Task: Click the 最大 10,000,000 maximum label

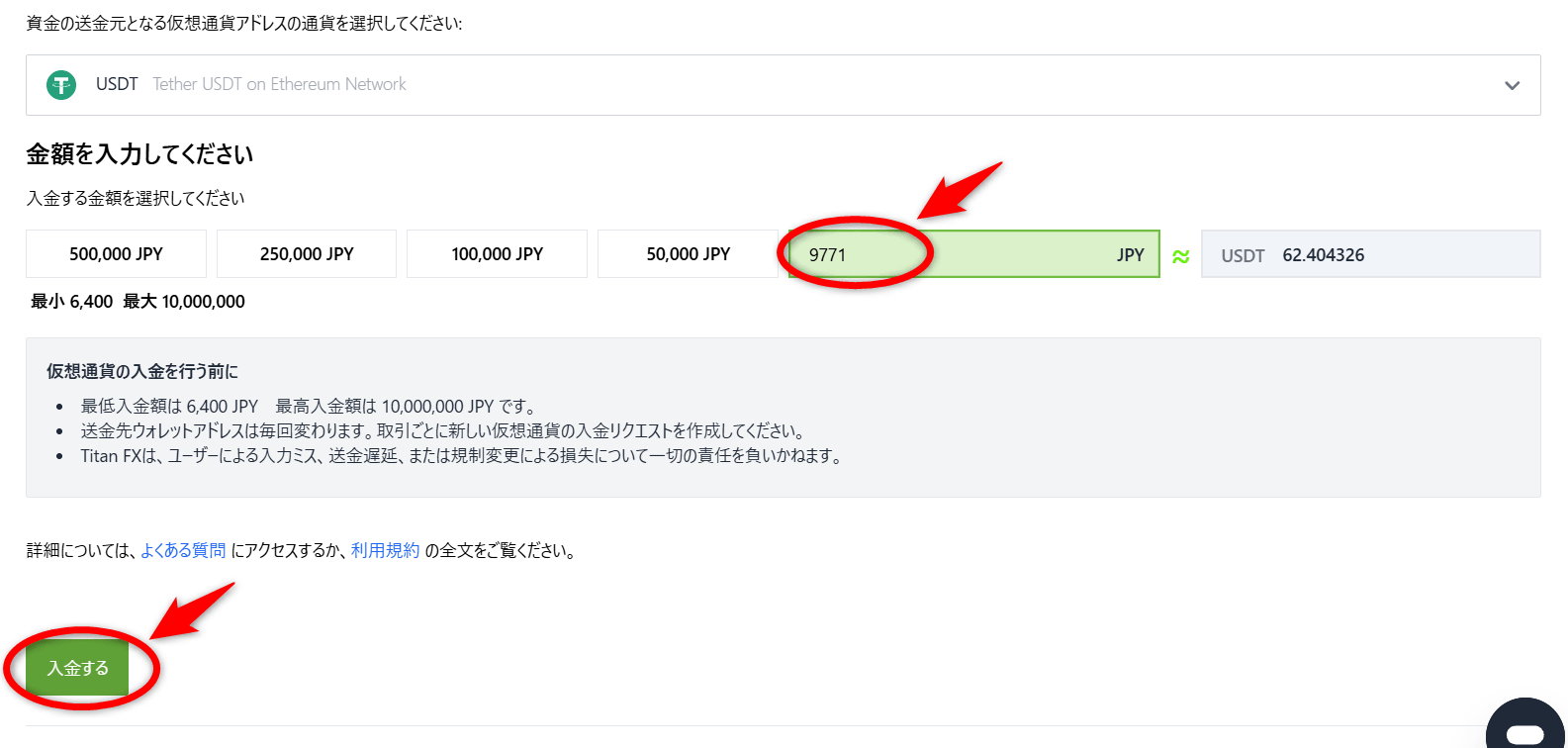Action: pyautogui.click(x=184, y=302)
